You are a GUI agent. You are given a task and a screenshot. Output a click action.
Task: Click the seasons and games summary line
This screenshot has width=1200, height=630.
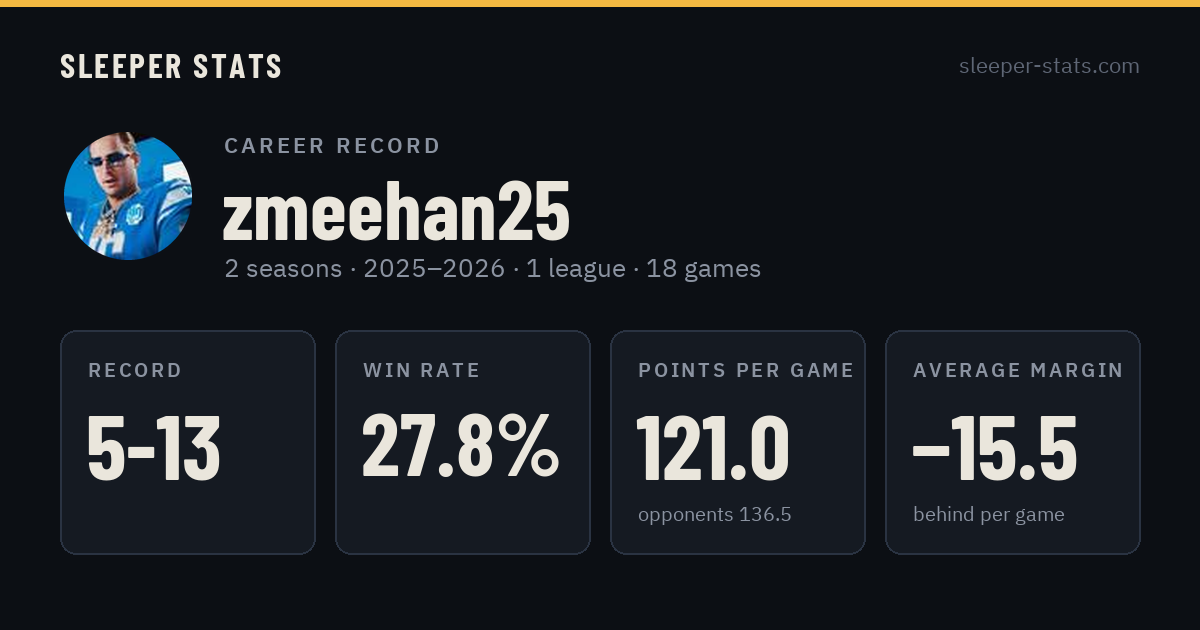pos(492,269)
